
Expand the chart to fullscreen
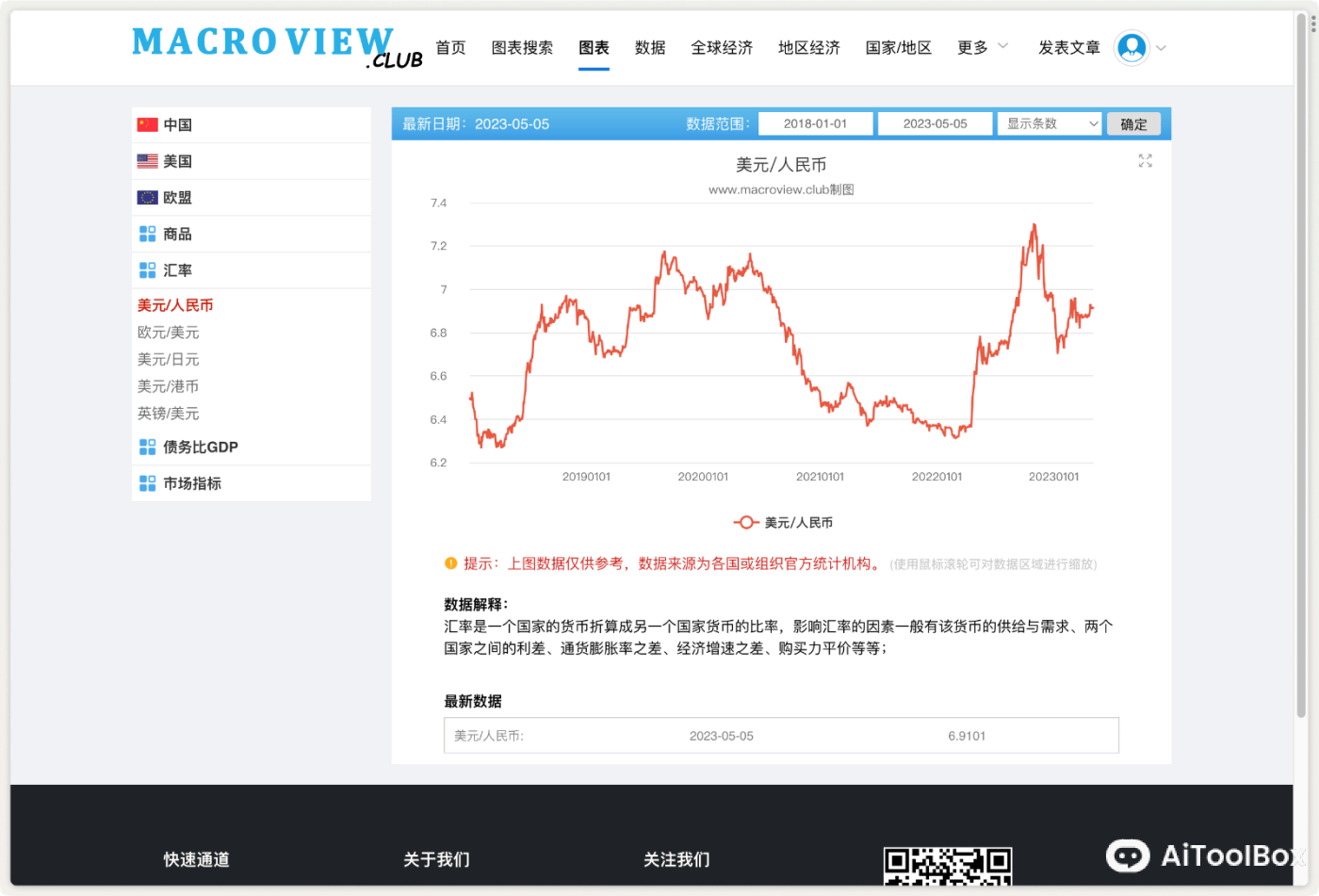(1145, 160)
